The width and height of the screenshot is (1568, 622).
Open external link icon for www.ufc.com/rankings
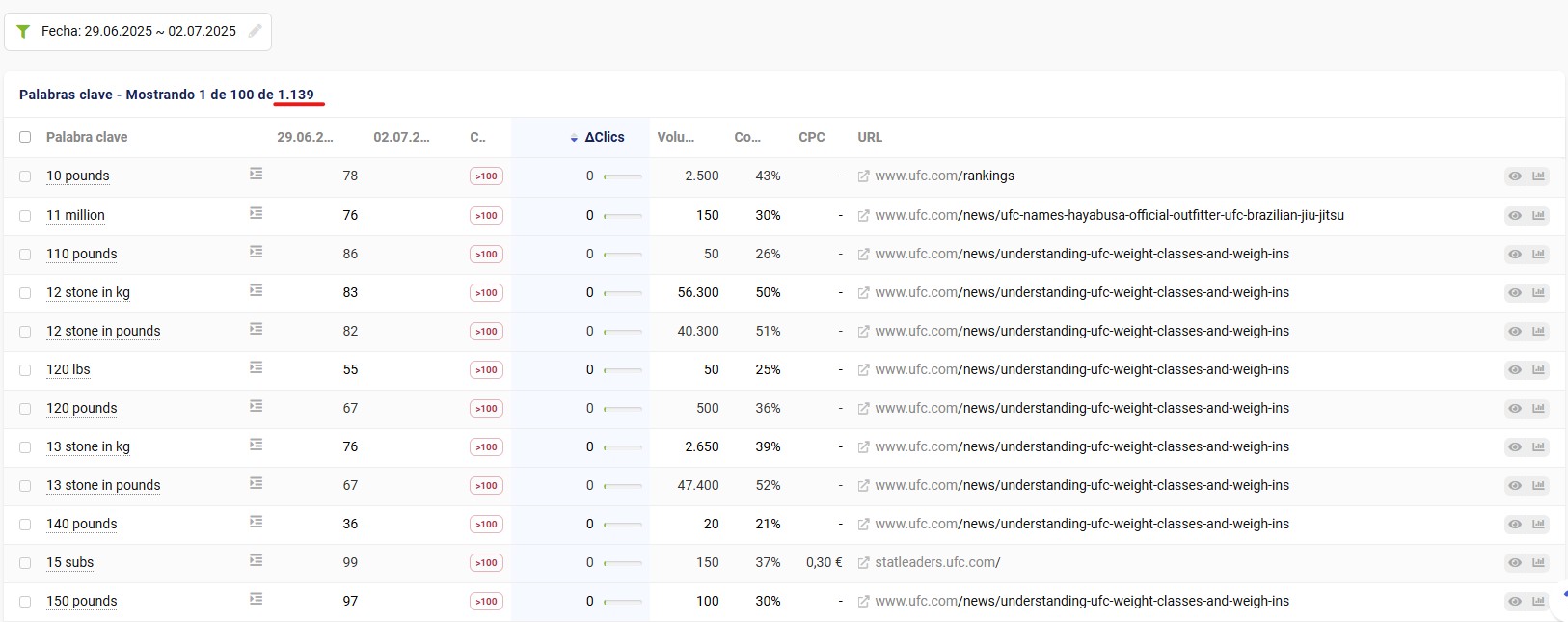[864, 176]
